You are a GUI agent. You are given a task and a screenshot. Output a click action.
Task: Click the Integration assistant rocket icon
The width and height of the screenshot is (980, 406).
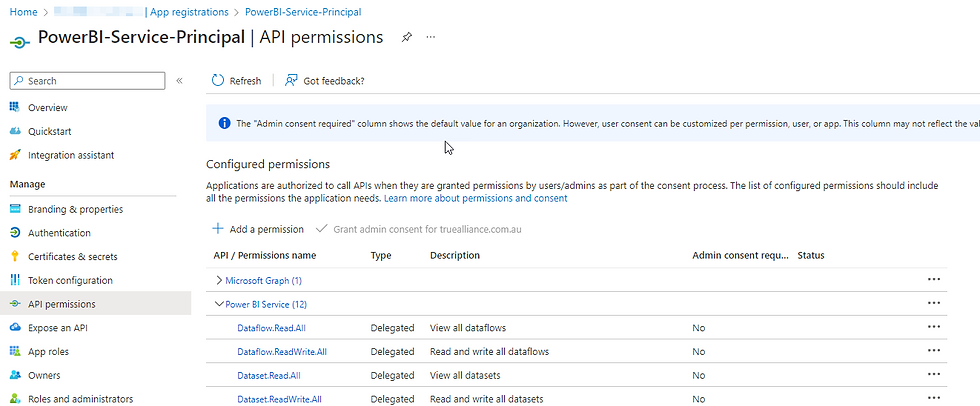click(16, 155)
